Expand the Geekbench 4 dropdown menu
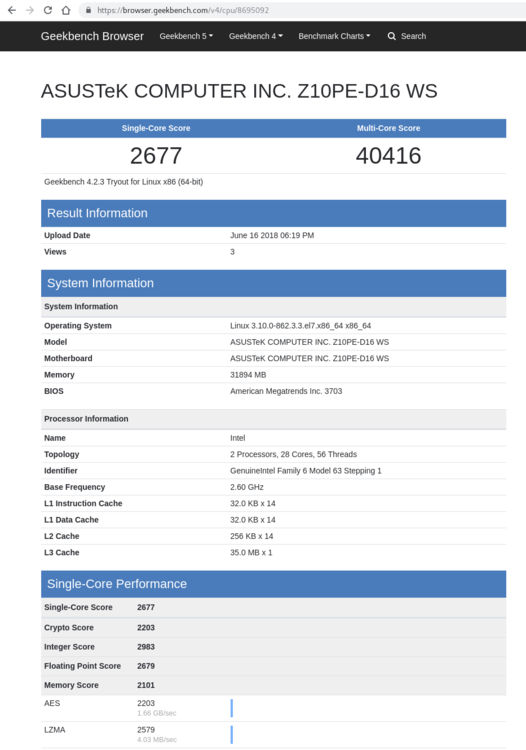The height and width of the screenshot is (750, 526). coord(256,36)
